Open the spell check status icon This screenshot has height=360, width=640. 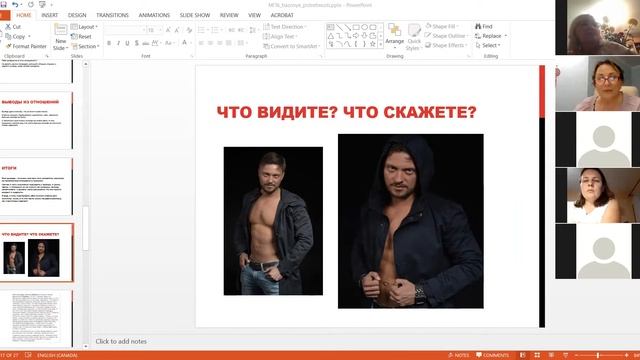pyautogui.click(x=28, y=355)
